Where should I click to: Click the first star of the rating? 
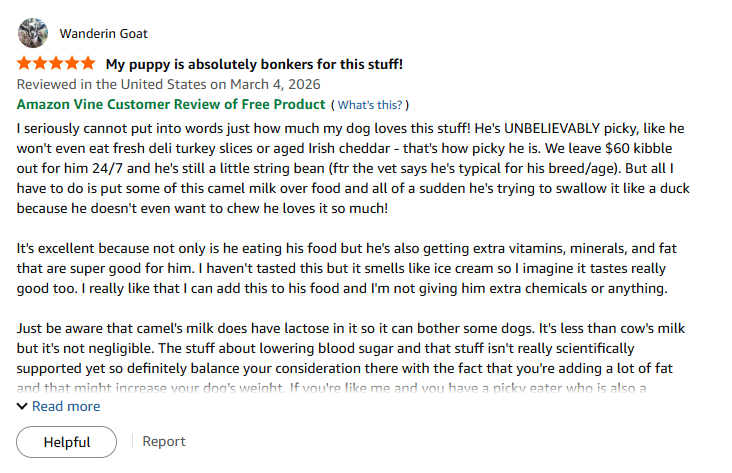(25, 64)
